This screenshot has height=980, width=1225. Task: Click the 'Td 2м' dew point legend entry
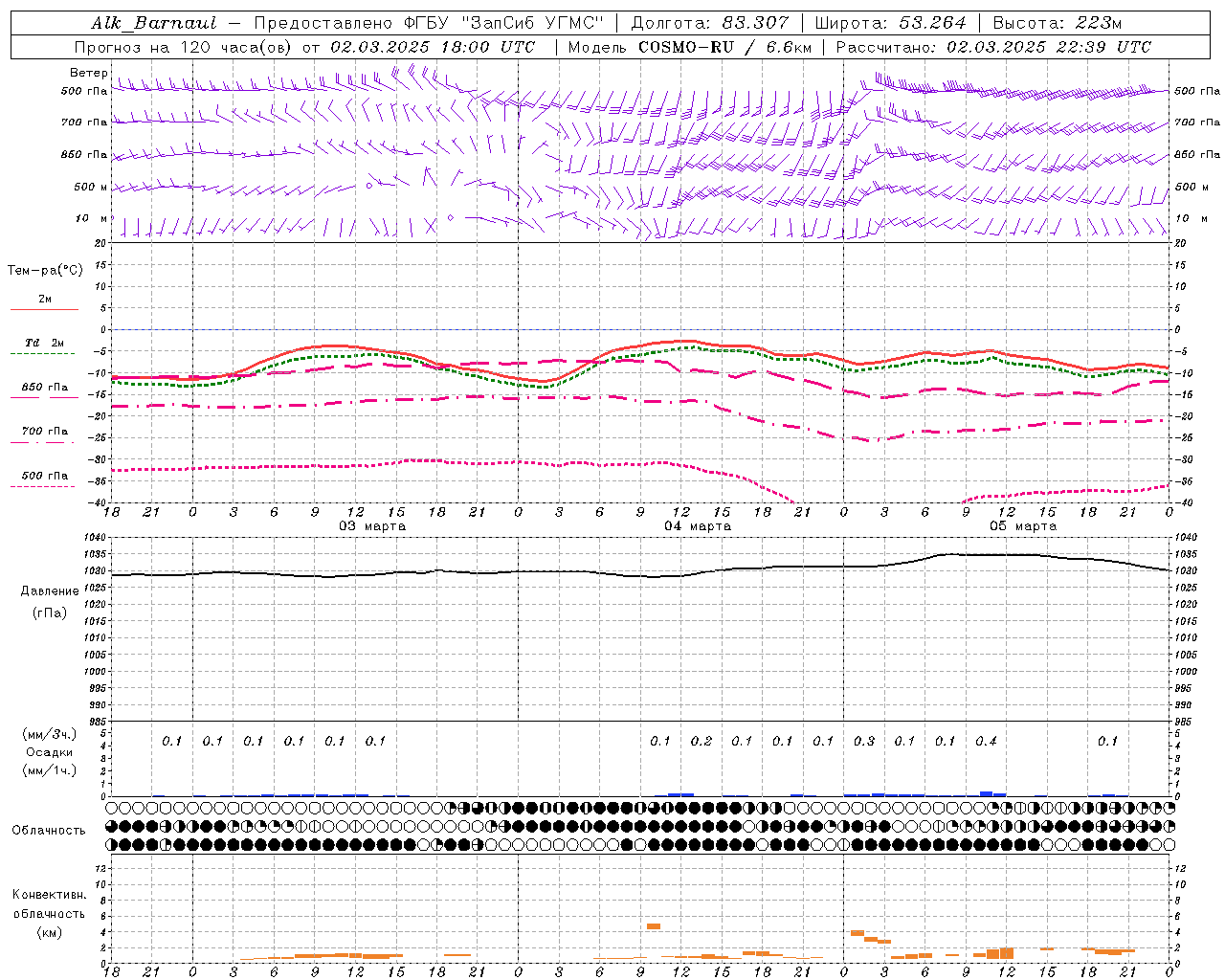coord(45,343)
